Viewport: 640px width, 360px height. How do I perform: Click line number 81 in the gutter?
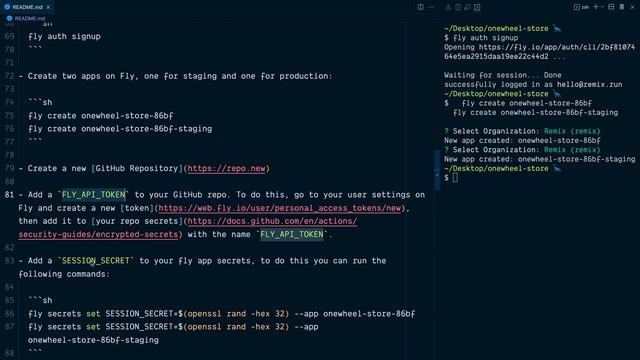pyautogui.click(x=9, y=195)
